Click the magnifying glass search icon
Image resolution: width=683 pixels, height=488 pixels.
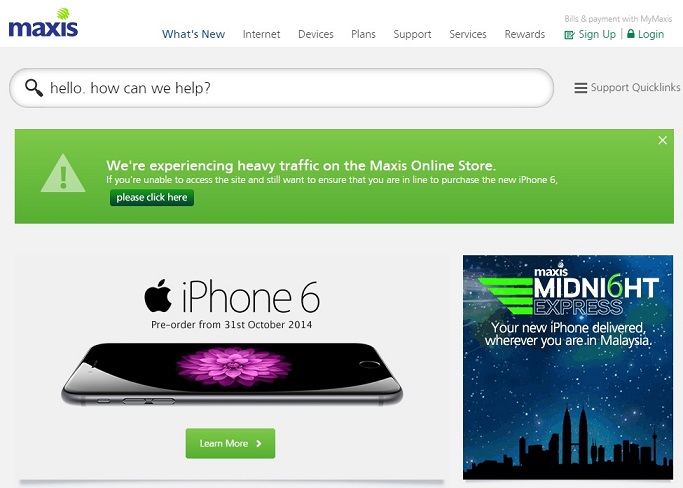coord(34,88)
